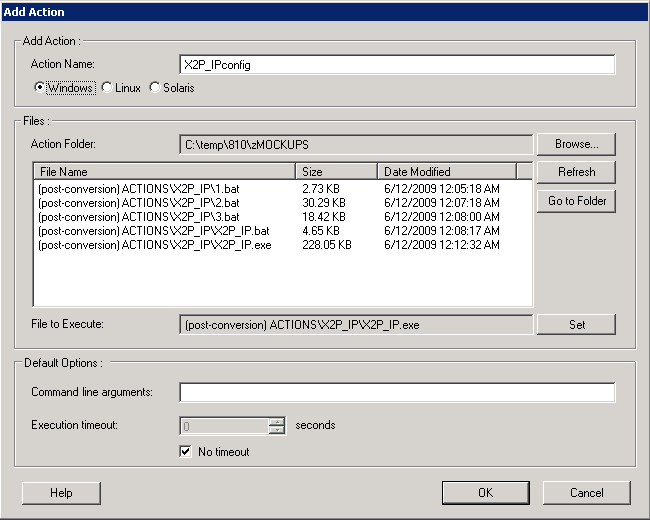Click Set to assign the file to execute
Image resolution: width=650 pixels, height=520 pixels.
(576, 324)
